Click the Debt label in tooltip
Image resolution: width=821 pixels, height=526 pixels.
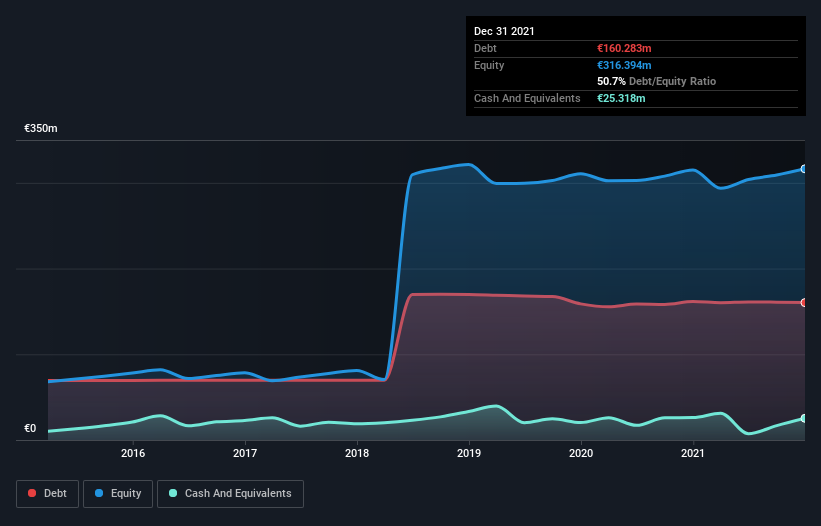click(x=485, y=48)
